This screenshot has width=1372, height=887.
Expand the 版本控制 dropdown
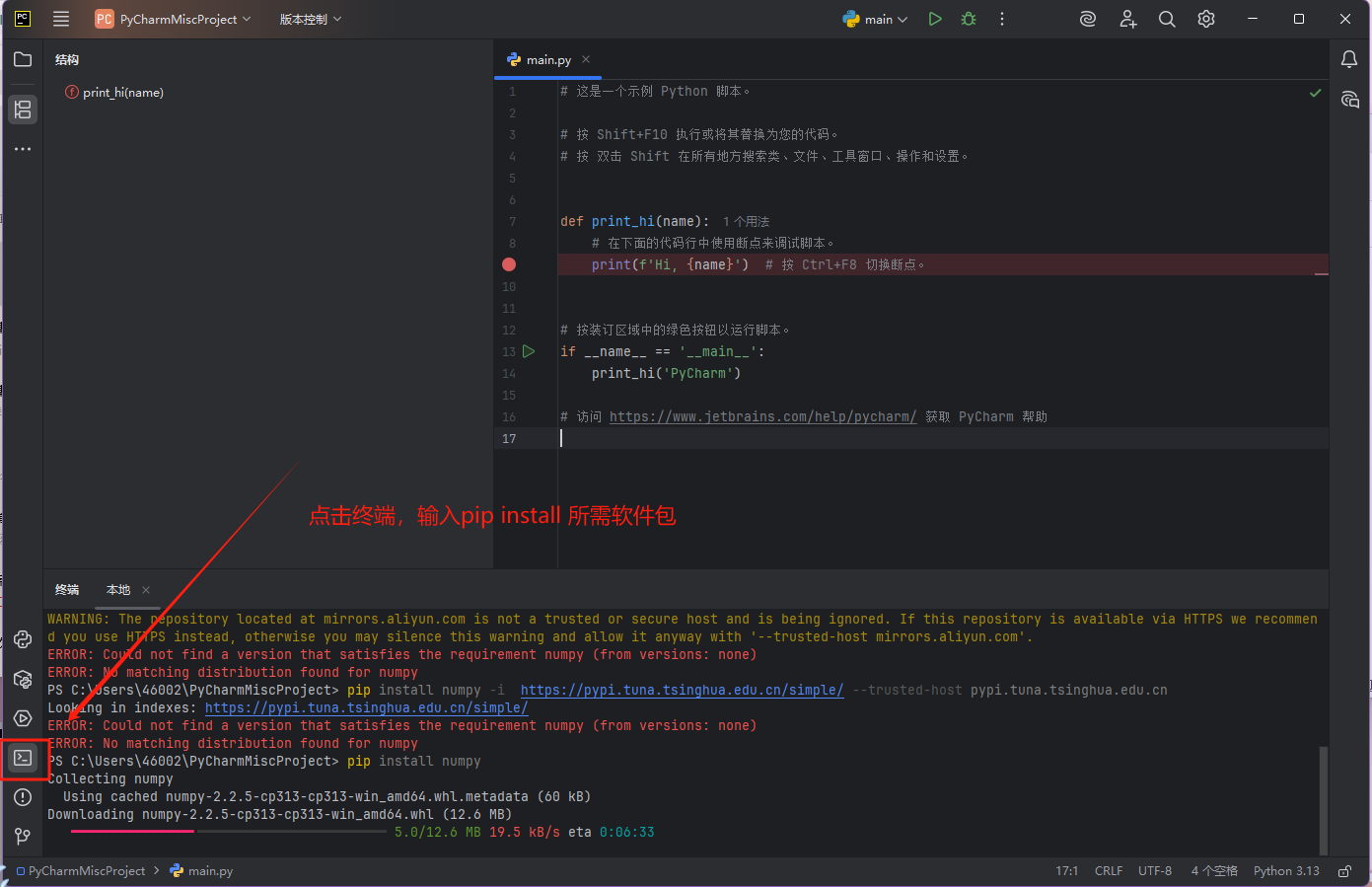pyautogui.click(x=309, y=18)
